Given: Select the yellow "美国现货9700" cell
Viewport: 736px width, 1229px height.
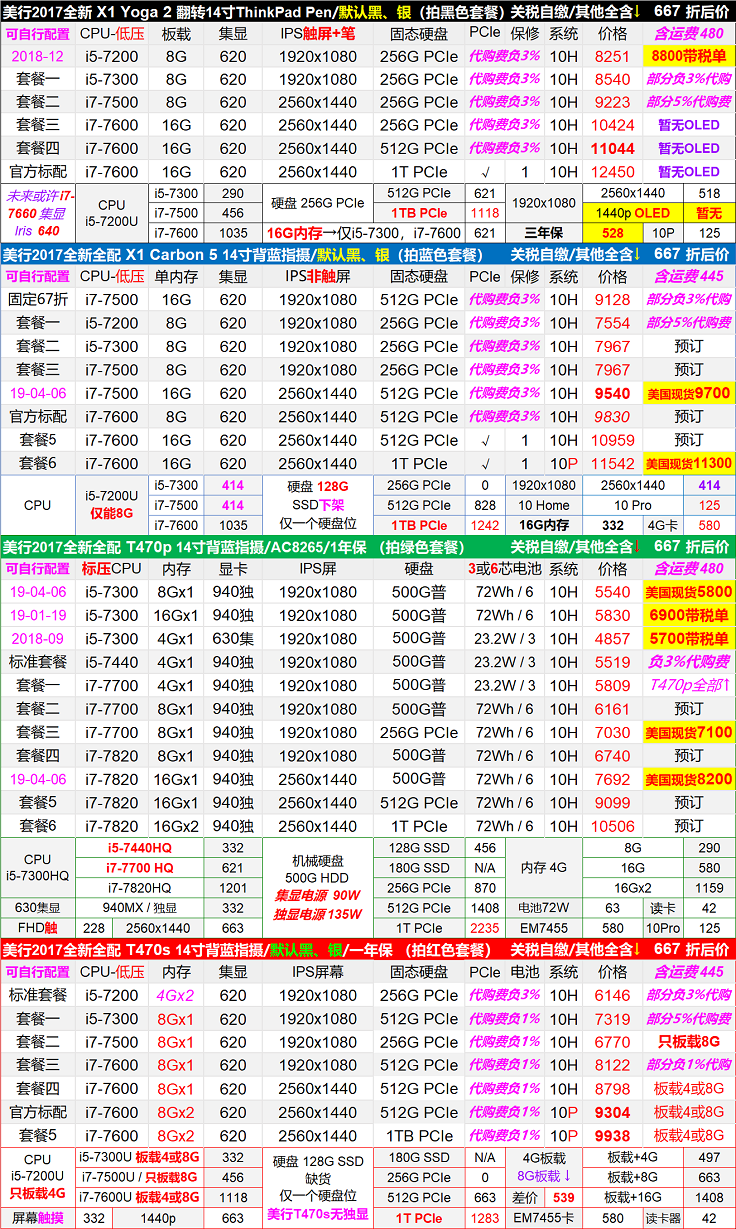Looking at the screenshot, I should pos(688,393).
